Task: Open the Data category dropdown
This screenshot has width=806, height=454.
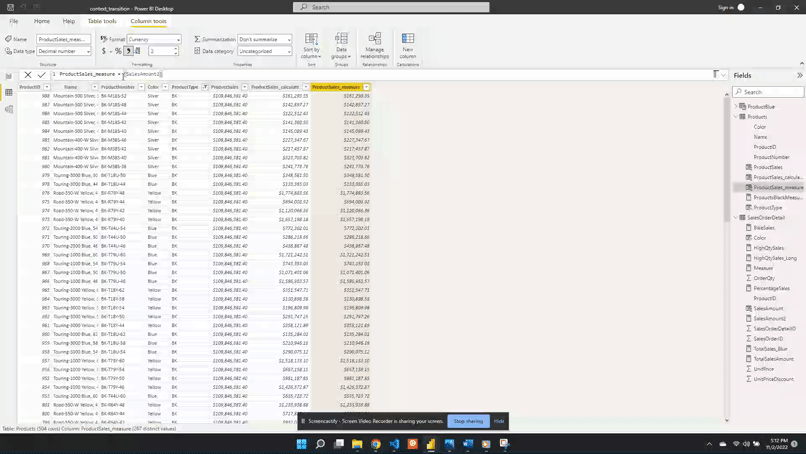Action: click(x=265, y=51)
